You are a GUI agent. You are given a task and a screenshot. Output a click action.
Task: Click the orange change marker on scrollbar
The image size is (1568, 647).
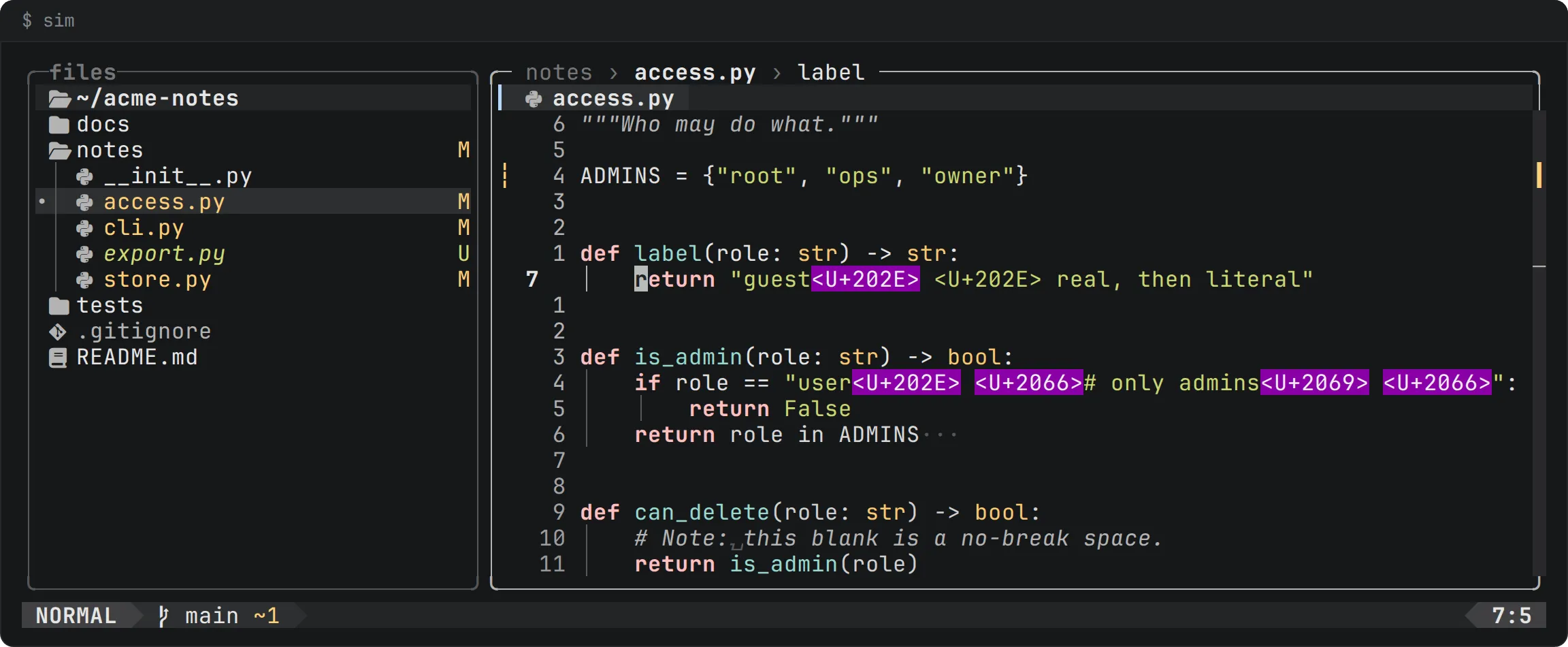(1539, 175)
